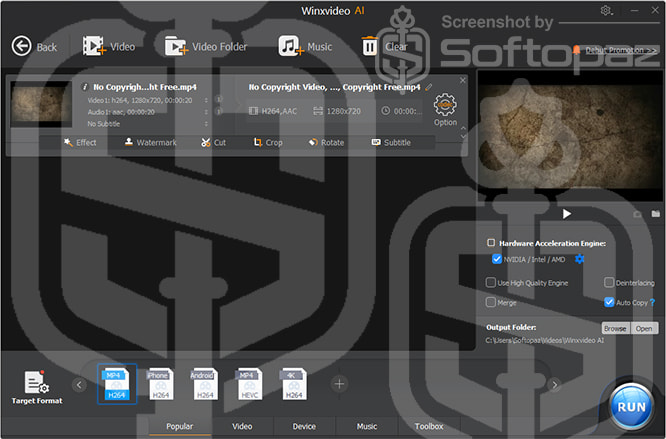The height and width of the screenshot is (439, 666).
Task: Click the 1280x720 output resolution
Action: click(x=337, y=111)
